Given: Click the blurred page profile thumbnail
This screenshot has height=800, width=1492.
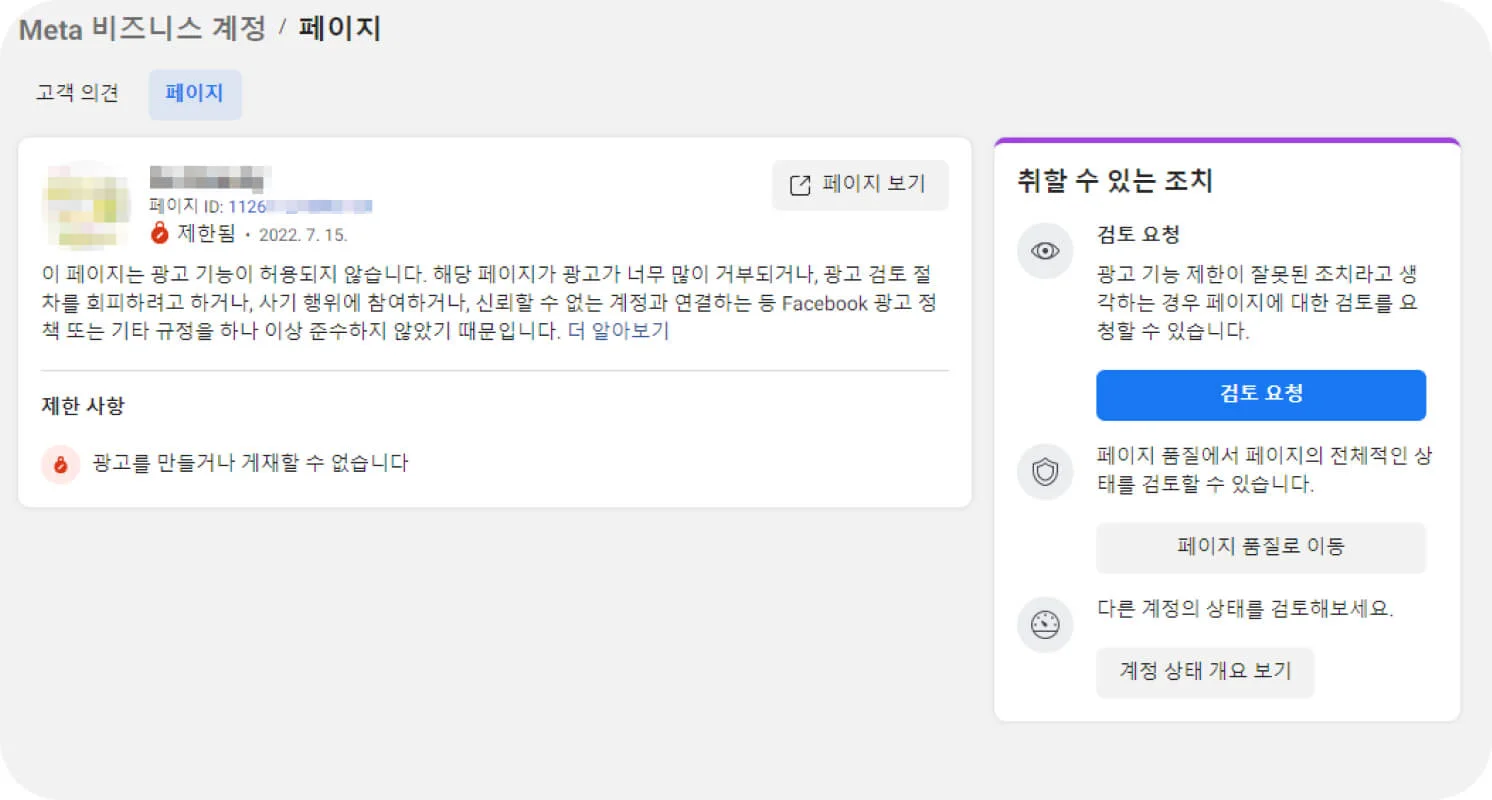Looking at the screenshot, I should 86,204.
